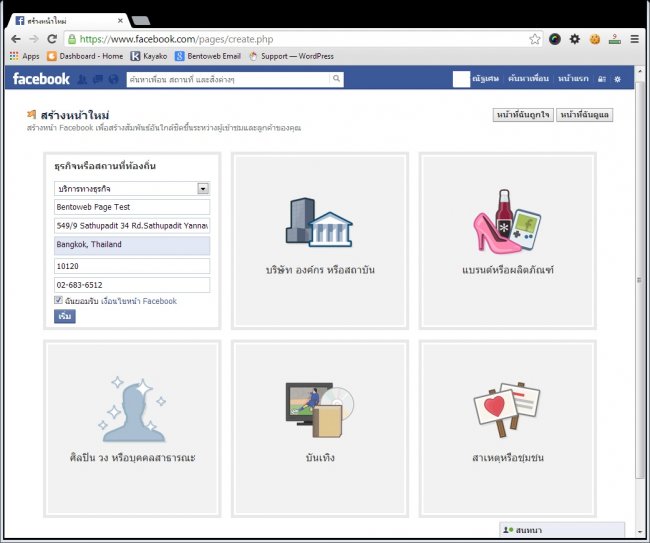Choose the Artist, Band or Public Figure silhouette

(132, 408)
